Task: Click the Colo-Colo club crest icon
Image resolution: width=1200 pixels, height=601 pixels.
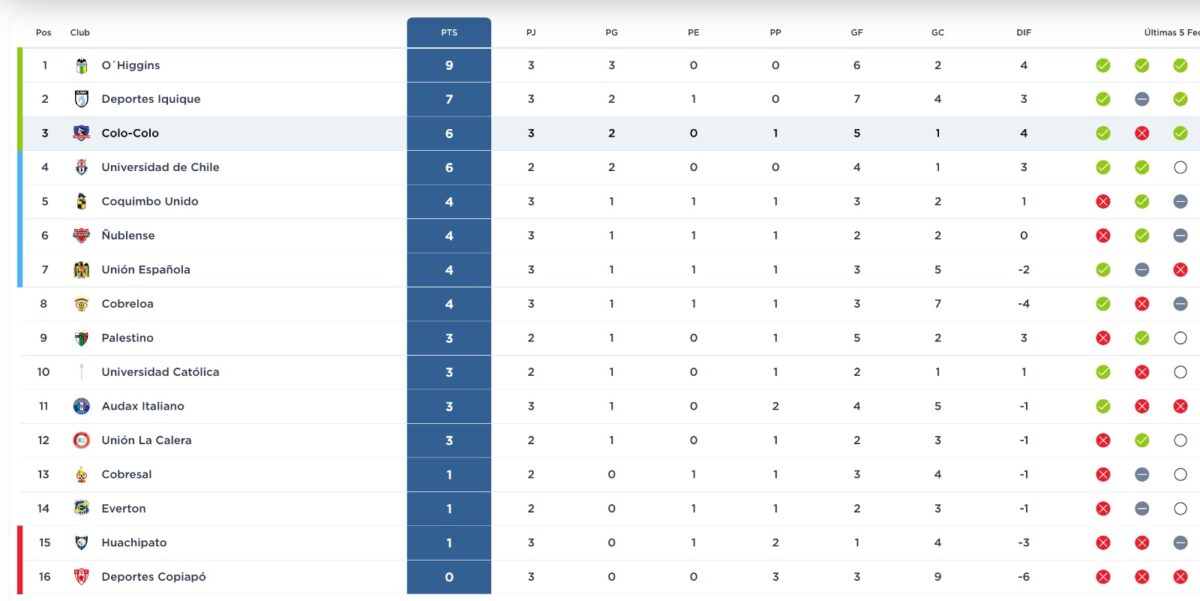Action: point(82,134)
